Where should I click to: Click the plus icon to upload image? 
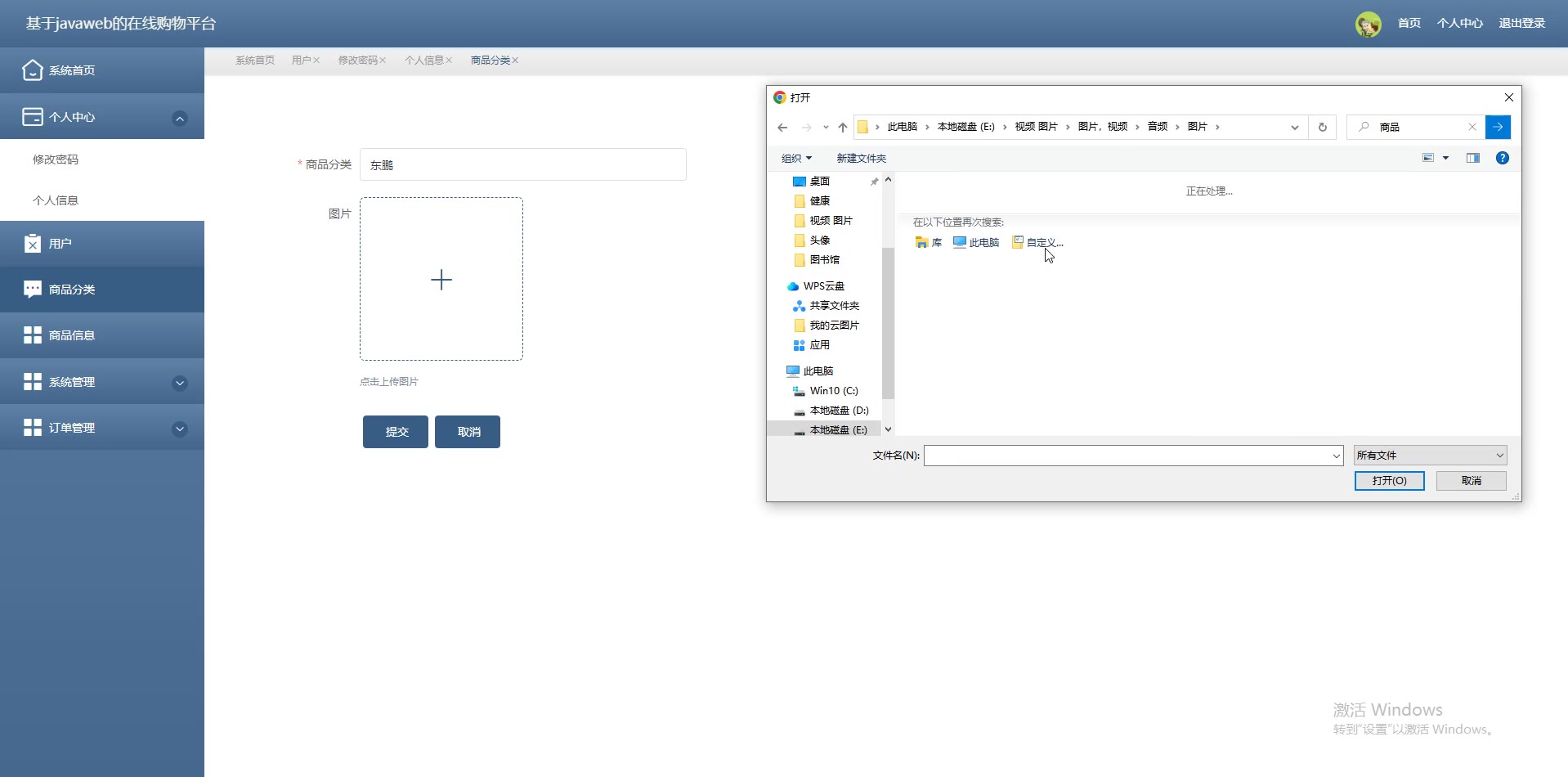tap(441, 280)
